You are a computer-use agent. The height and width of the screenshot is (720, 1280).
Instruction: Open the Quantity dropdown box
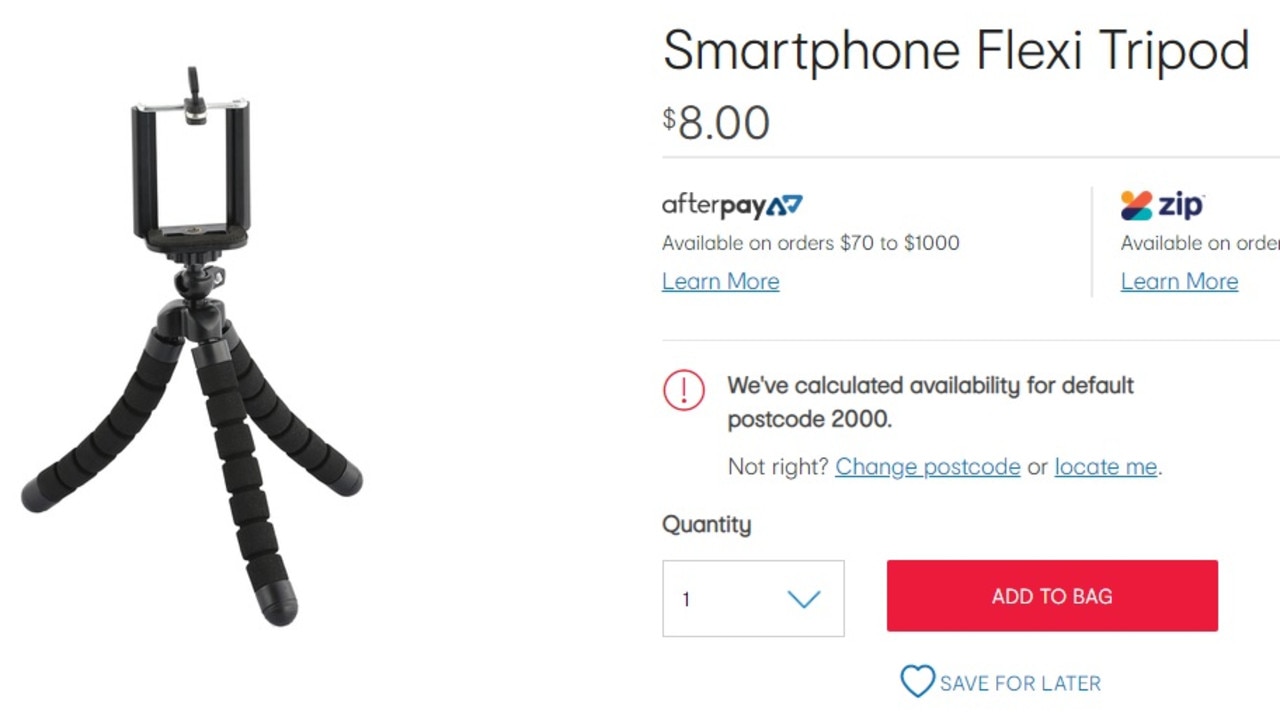pyautogui.click(x=753, y=598)
